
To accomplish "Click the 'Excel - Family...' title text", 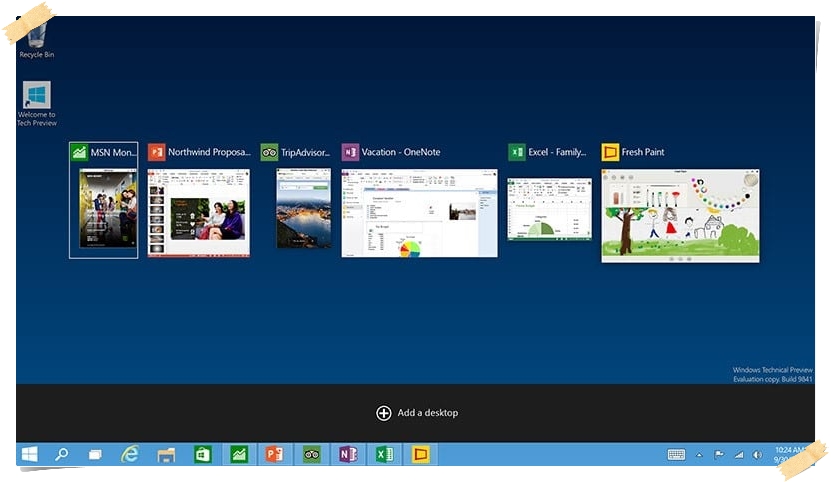I will (x=557, y=152).
